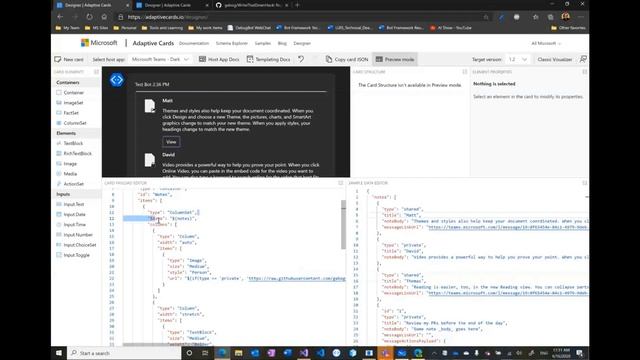Collapse the Card Elements panel

96,72
